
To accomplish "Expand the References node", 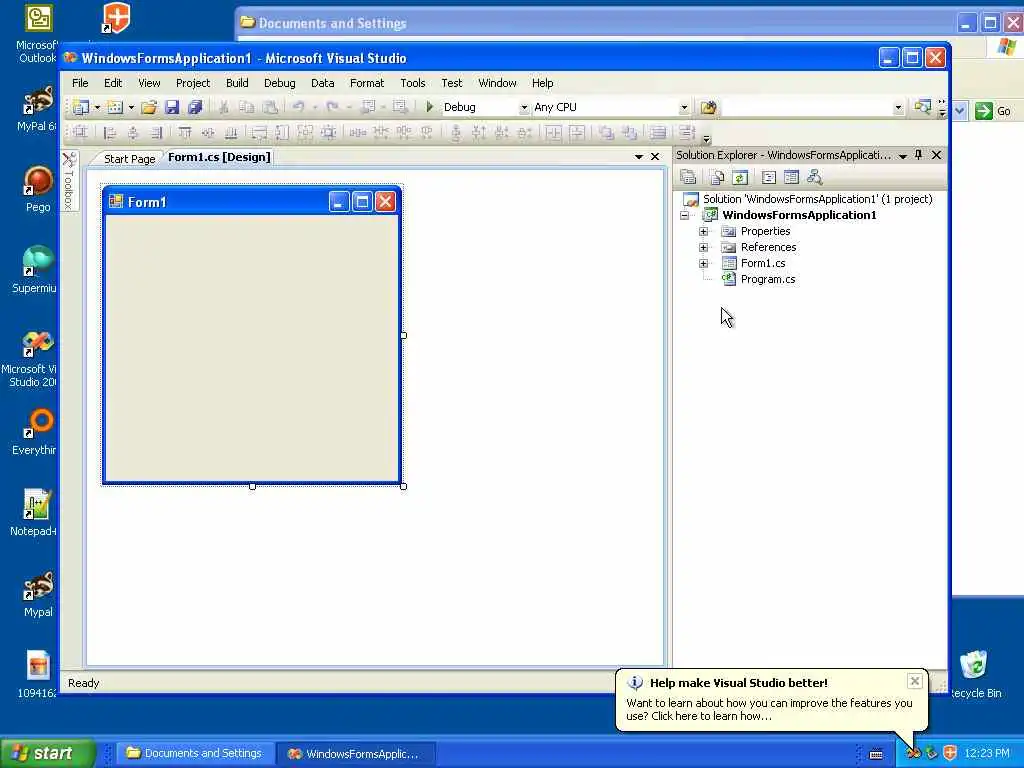I will 703,248.
